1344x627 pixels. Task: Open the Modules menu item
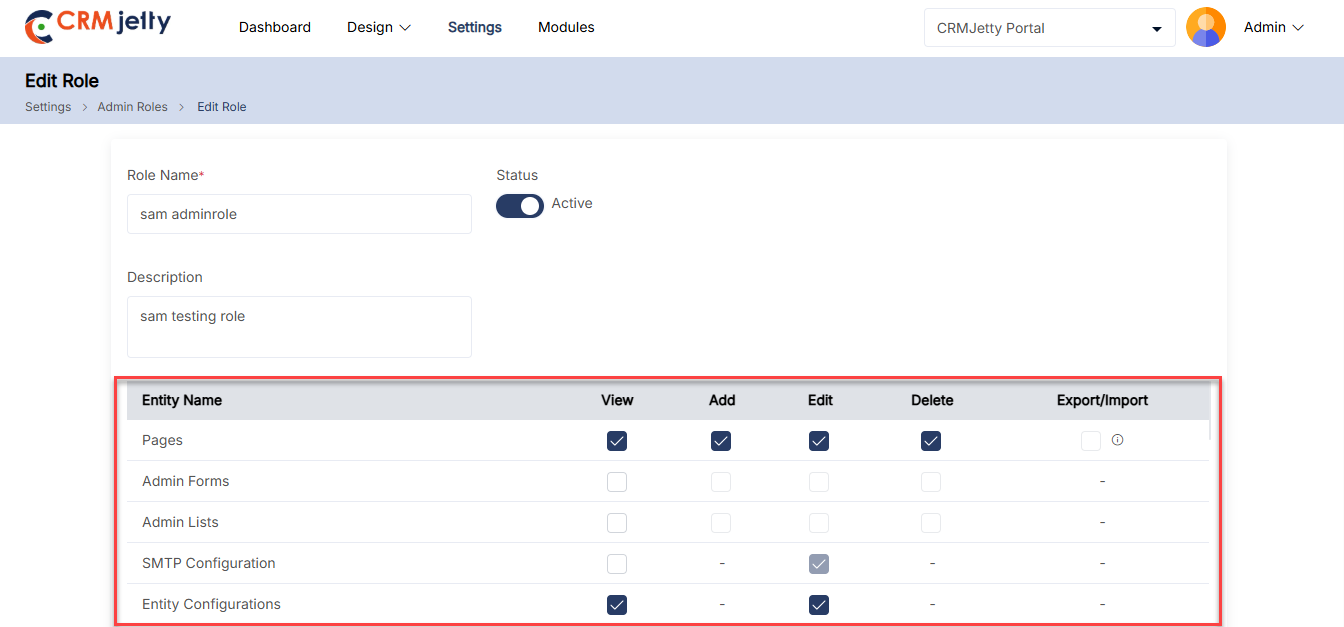point(566,28)
